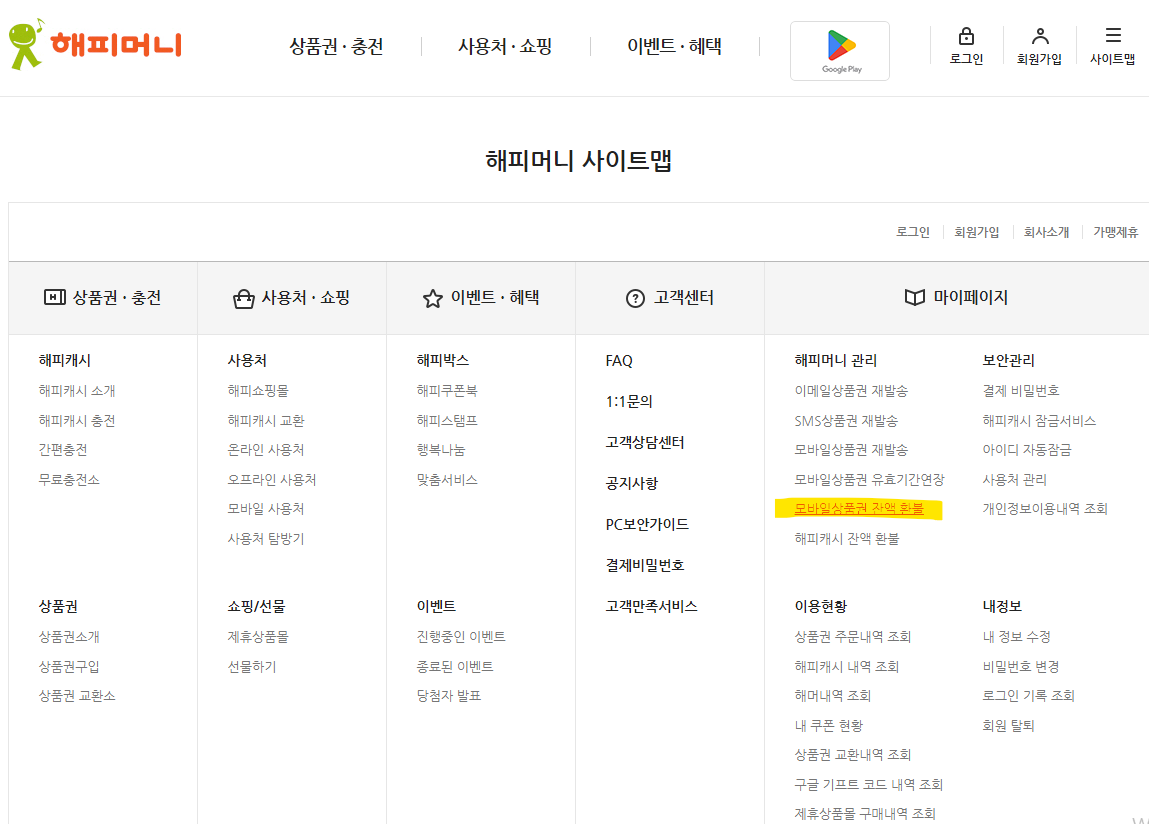Open 상품권·충전 in top navigation
The image size is (1149, 824).
(x=336, y=46)
